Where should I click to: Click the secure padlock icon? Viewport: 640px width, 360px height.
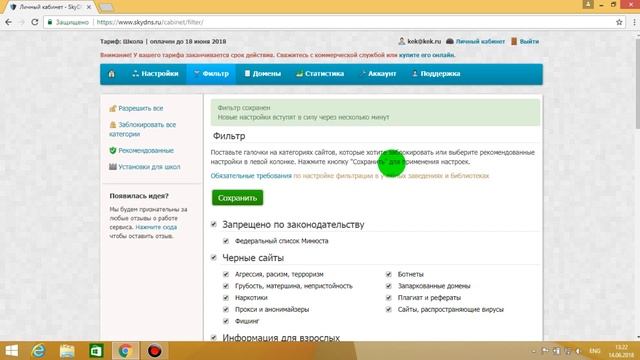pyautogui.click(x=50, y=22)
